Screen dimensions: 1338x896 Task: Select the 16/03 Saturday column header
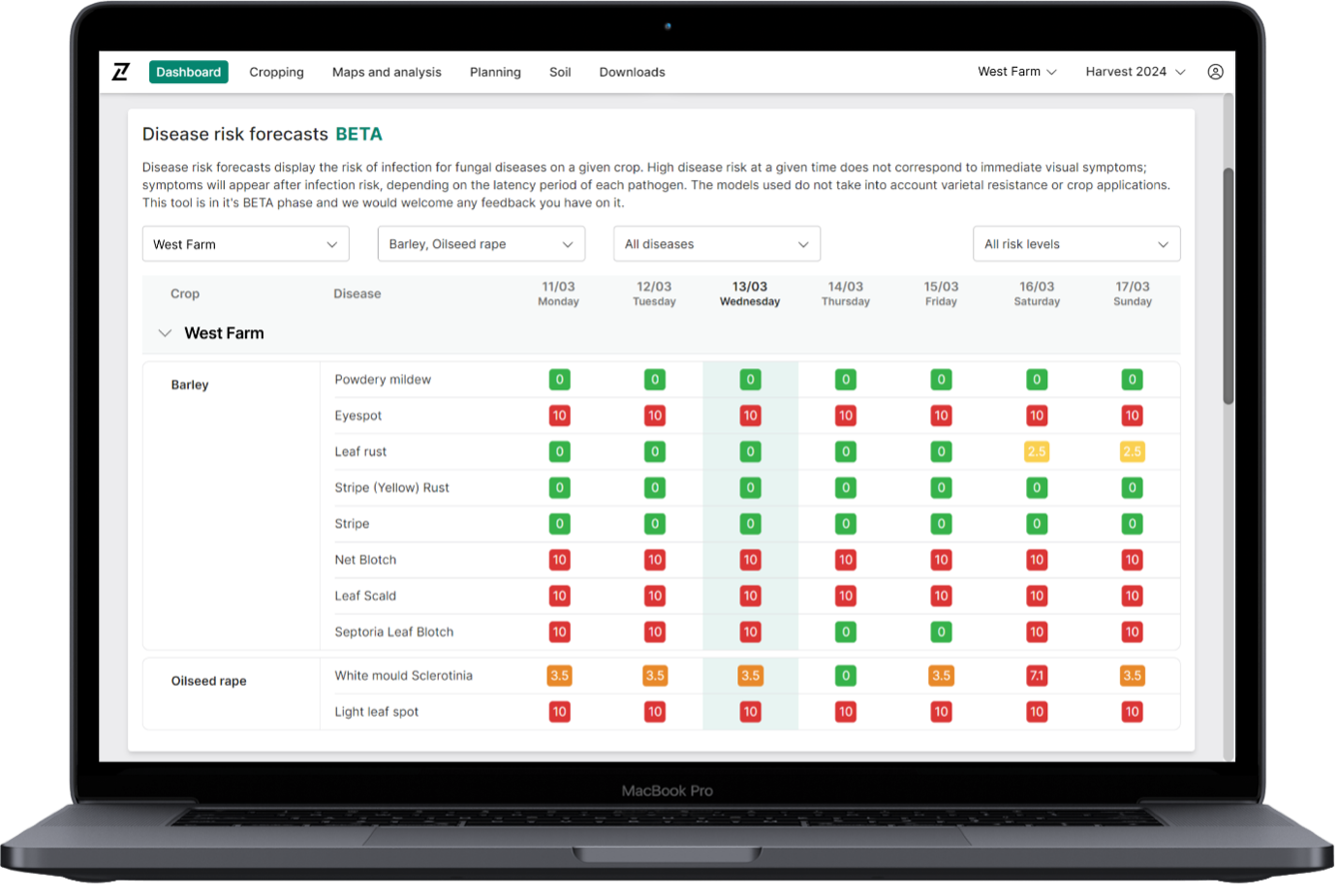click(1037, 294)
